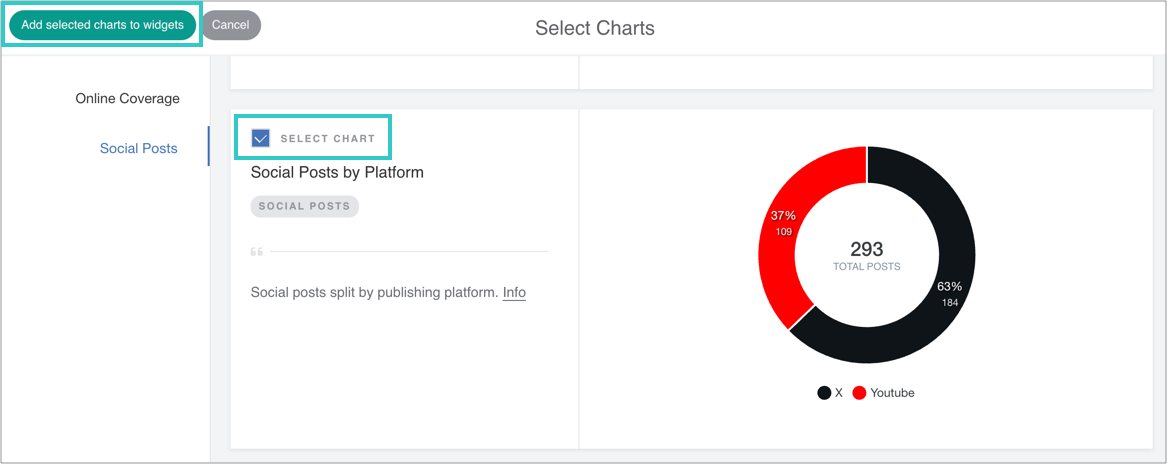Open the Social Posts section
Screen dimensions: 1167x464
(x=138, y=149)
